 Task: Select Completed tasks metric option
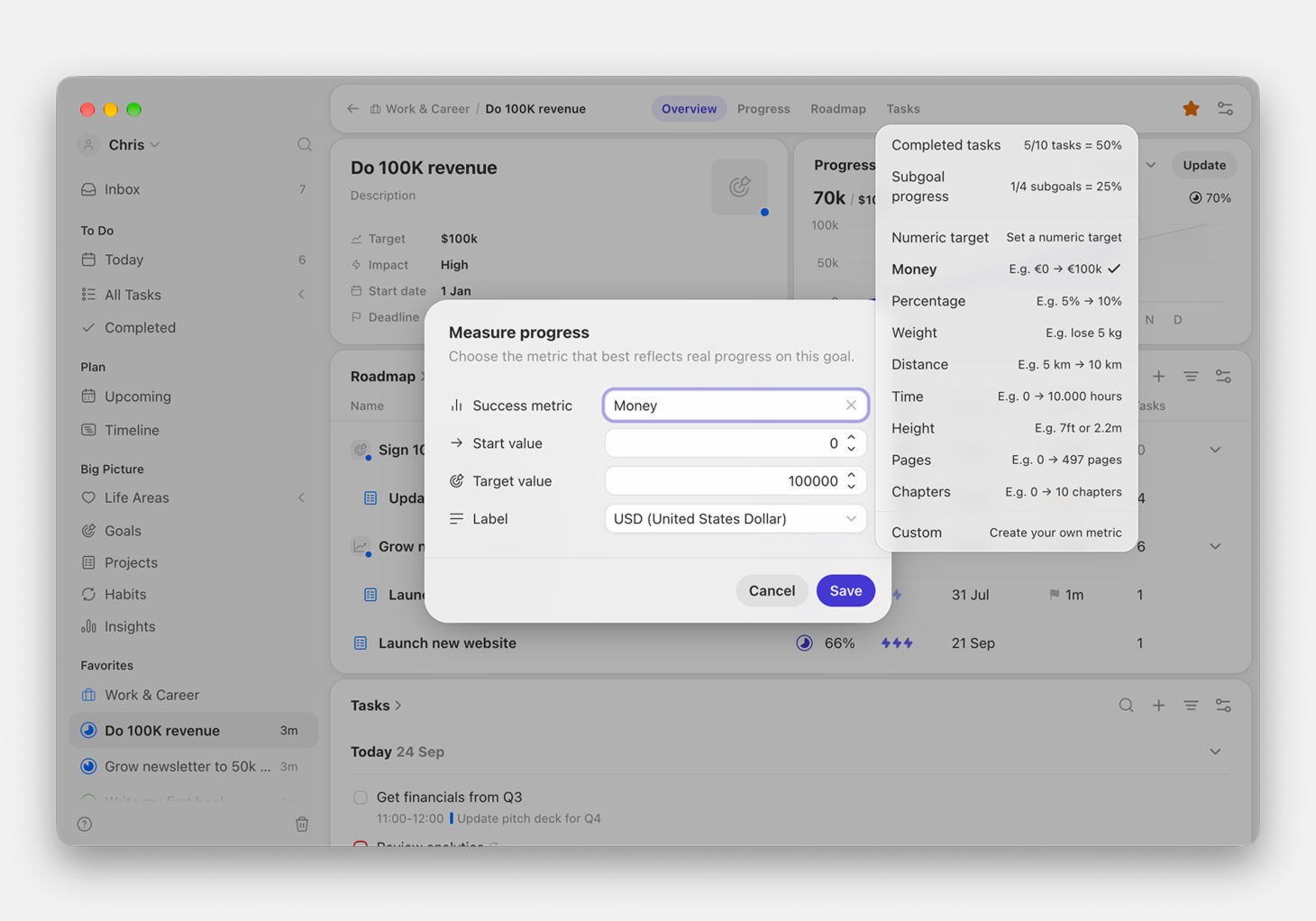tap(1006, 145)
